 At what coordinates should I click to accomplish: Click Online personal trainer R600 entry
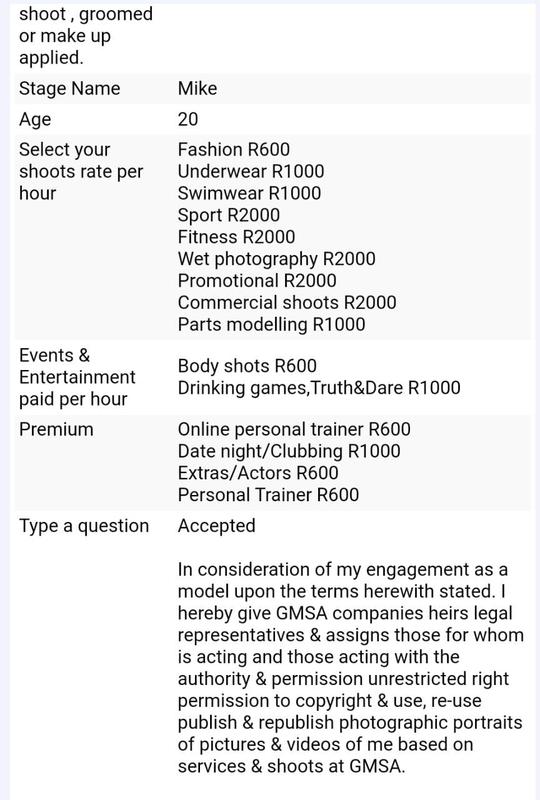coord(294,430)
